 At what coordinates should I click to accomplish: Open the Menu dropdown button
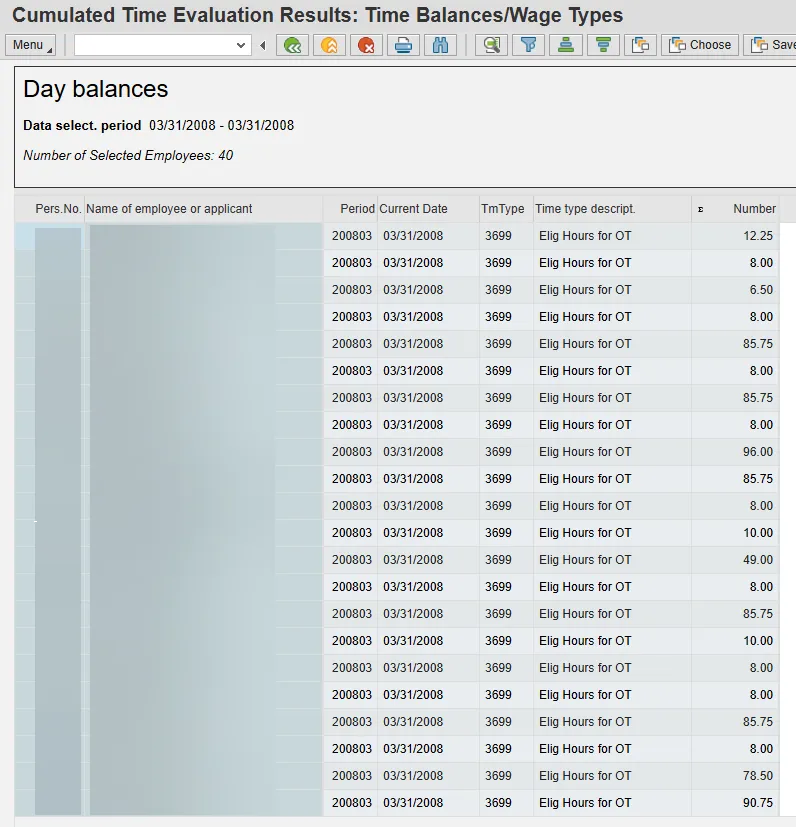[x=31, y=45]
